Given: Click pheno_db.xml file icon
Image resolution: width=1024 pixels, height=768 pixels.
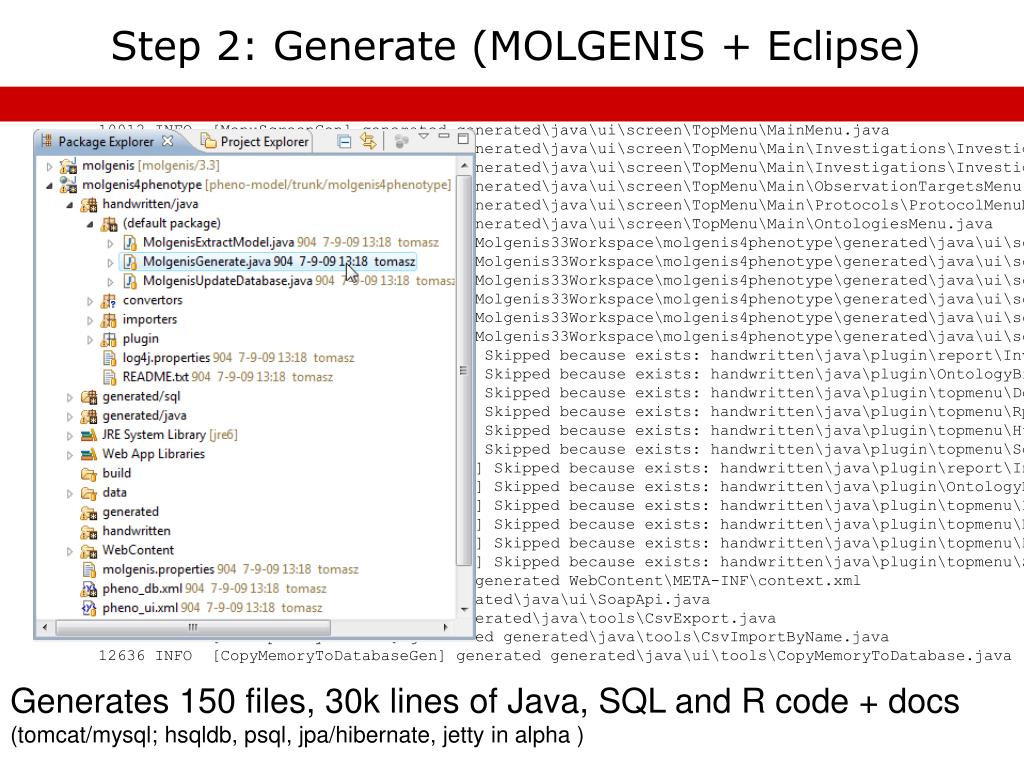Looking at the screenshot, I should click(89, 589).
